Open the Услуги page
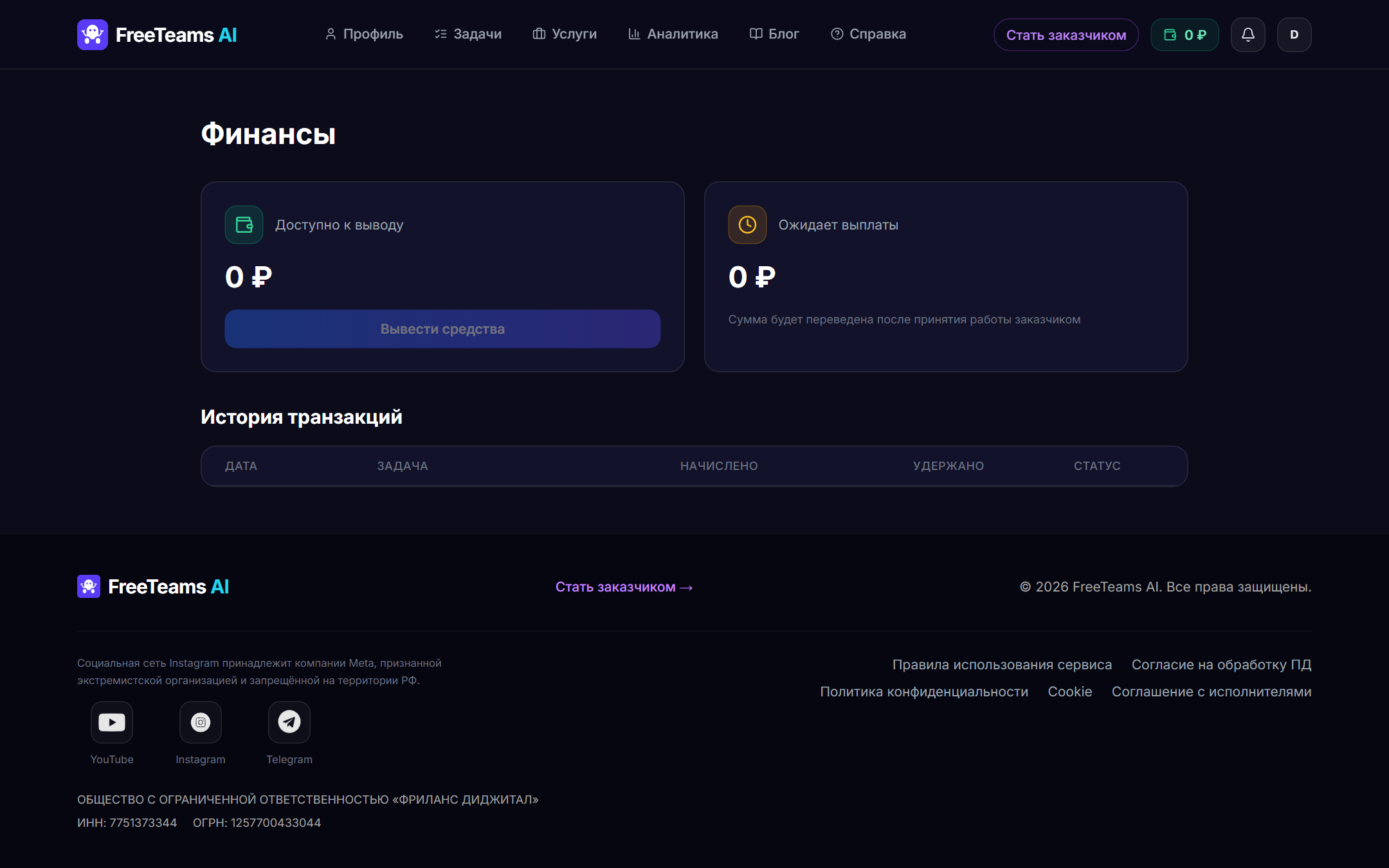Image resolution: width=1389 pixels, height=868 pixels. pyautogui.click(x=565, y=34)
